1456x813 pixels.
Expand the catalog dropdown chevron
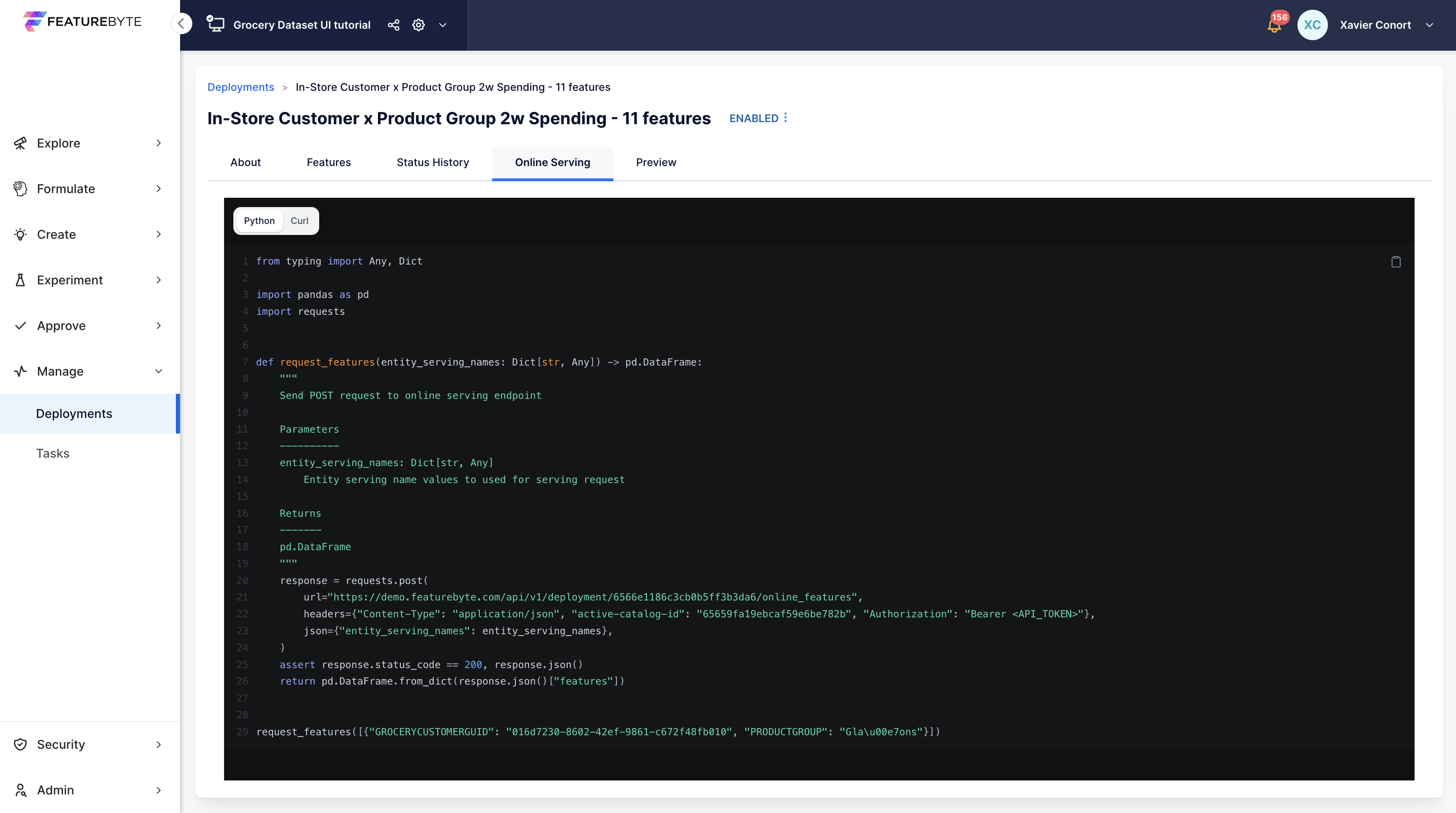pyautogui.click(x=443, y=25)
